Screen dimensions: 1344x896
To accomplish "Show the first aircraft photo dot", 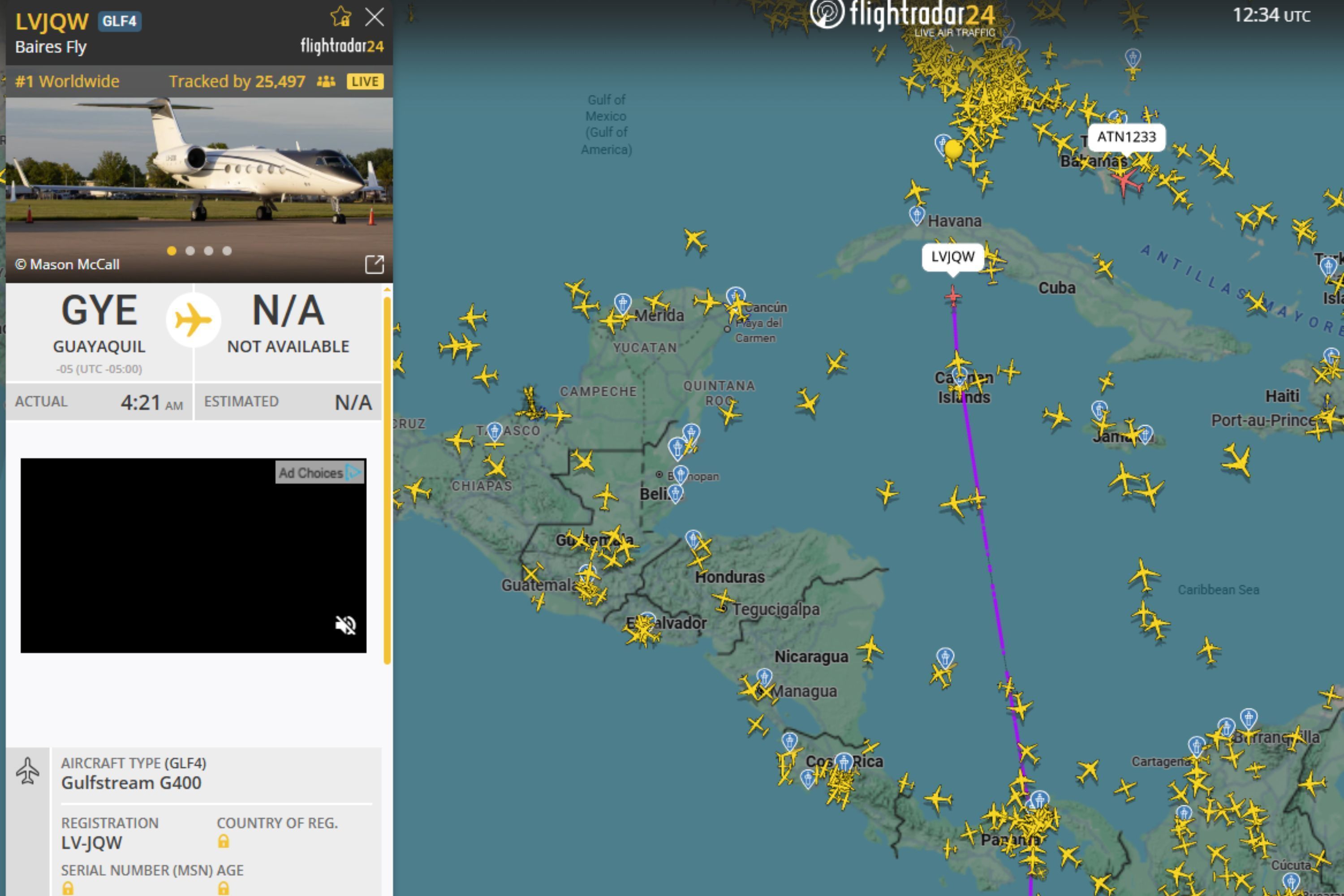I will tap(172, 251).
